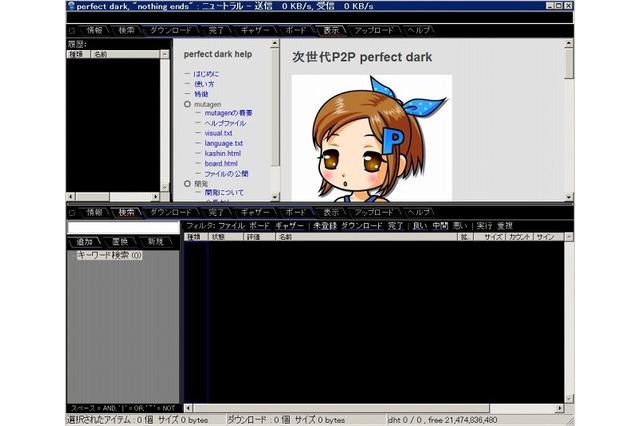
Task: Toggle the 完了 filter in the filter bar
Action: pos(395,226)
